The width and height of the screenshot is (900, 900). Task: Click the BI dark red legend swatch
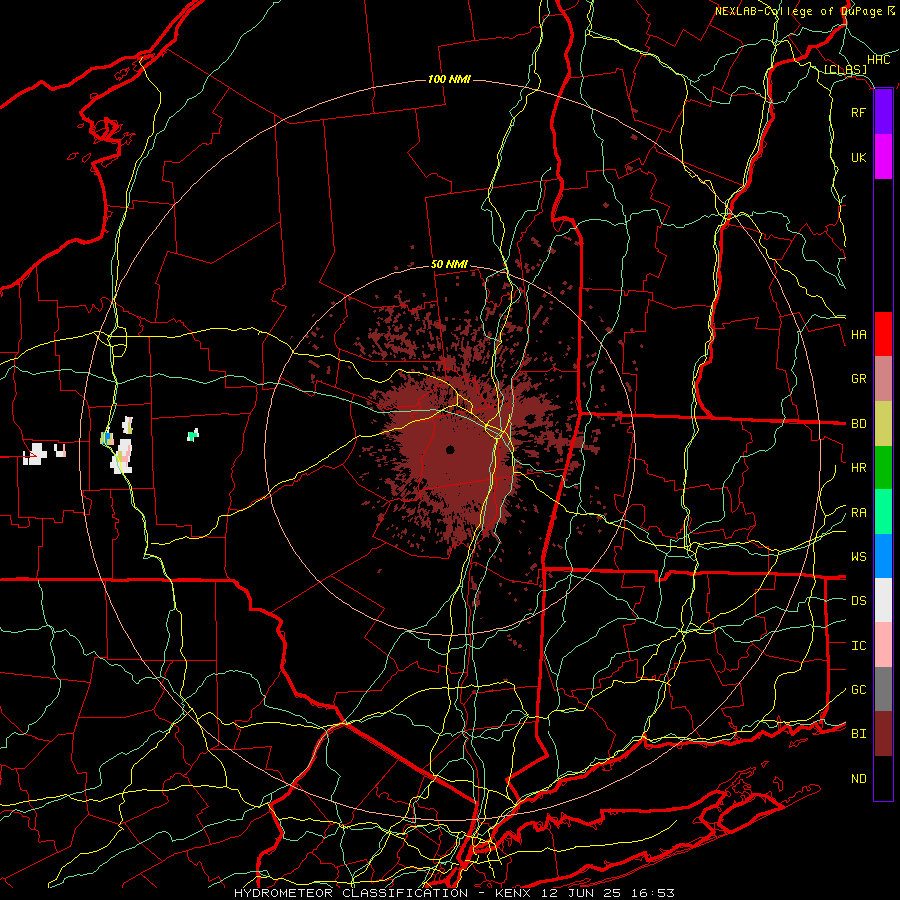click(883, 734)
